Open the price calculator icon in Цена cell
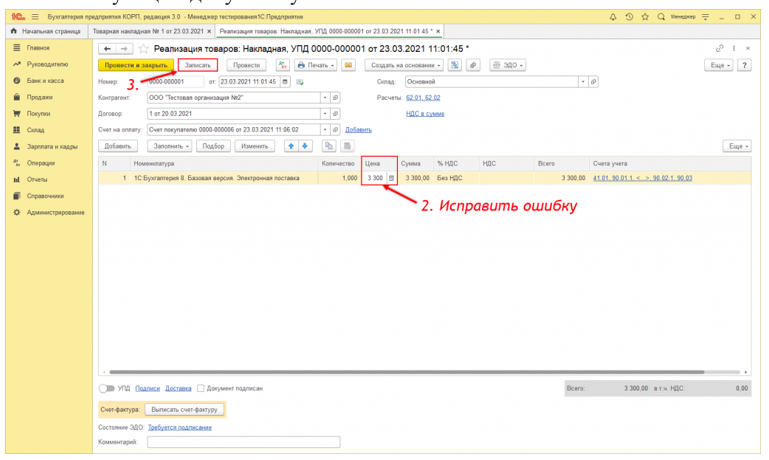The image size is (769, 460). (391, 179)
